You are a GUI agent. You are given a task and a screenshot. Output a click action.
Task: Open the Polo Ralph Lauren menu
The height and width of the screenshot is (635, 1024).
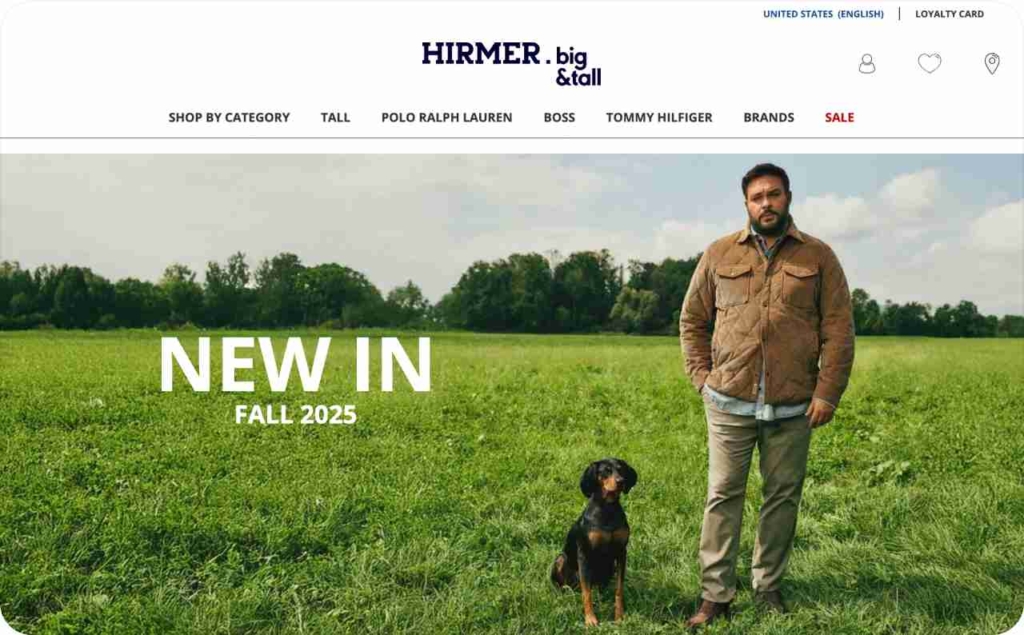pyautogui.click(x=447, y=118)
